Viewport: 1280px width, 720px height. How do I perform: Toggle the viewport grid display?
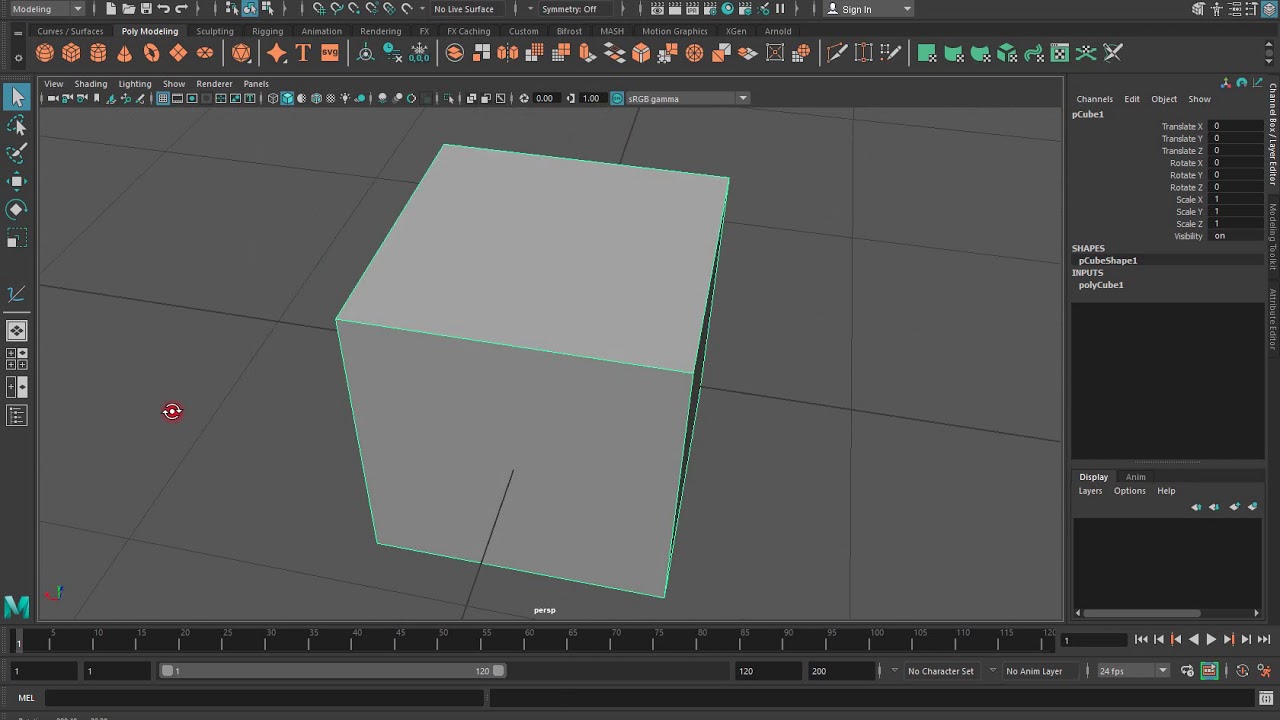pyautogui.click(x=163, y=98)
